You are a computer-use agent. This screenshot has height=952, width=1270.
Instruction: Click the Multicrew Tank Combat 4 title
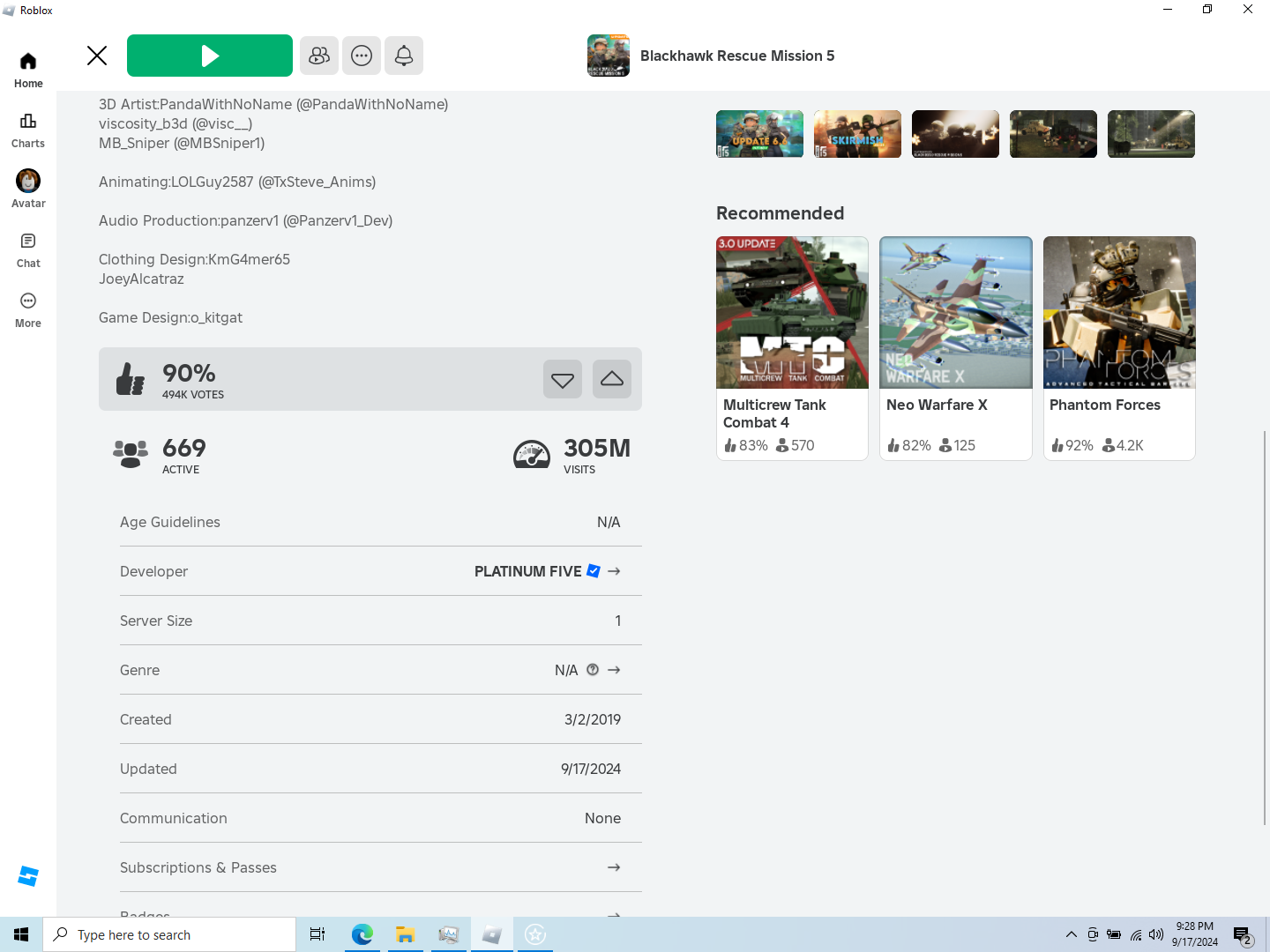click(x=774, y=413)
